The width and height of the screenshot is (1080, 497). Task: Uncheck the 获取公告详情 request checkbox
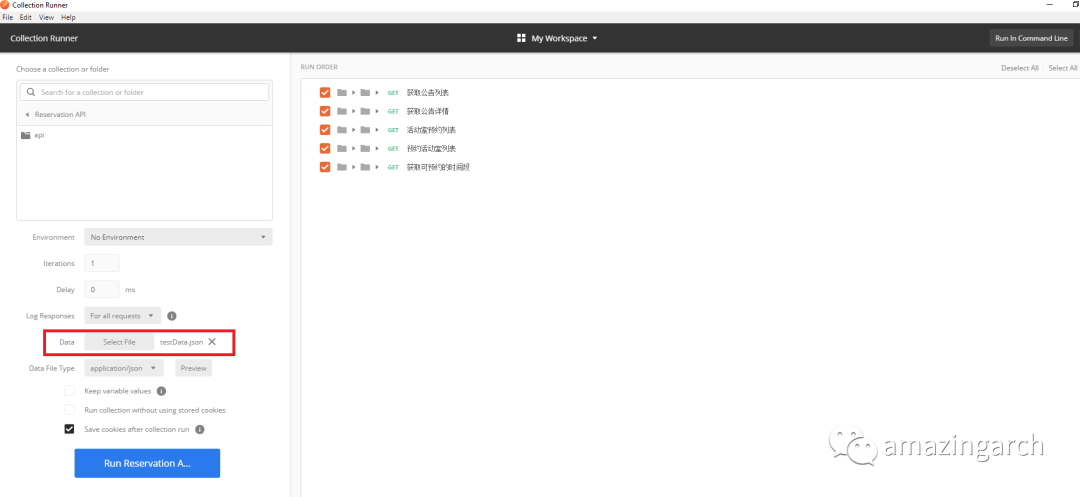pyautogui.click(x=325, y=111)
